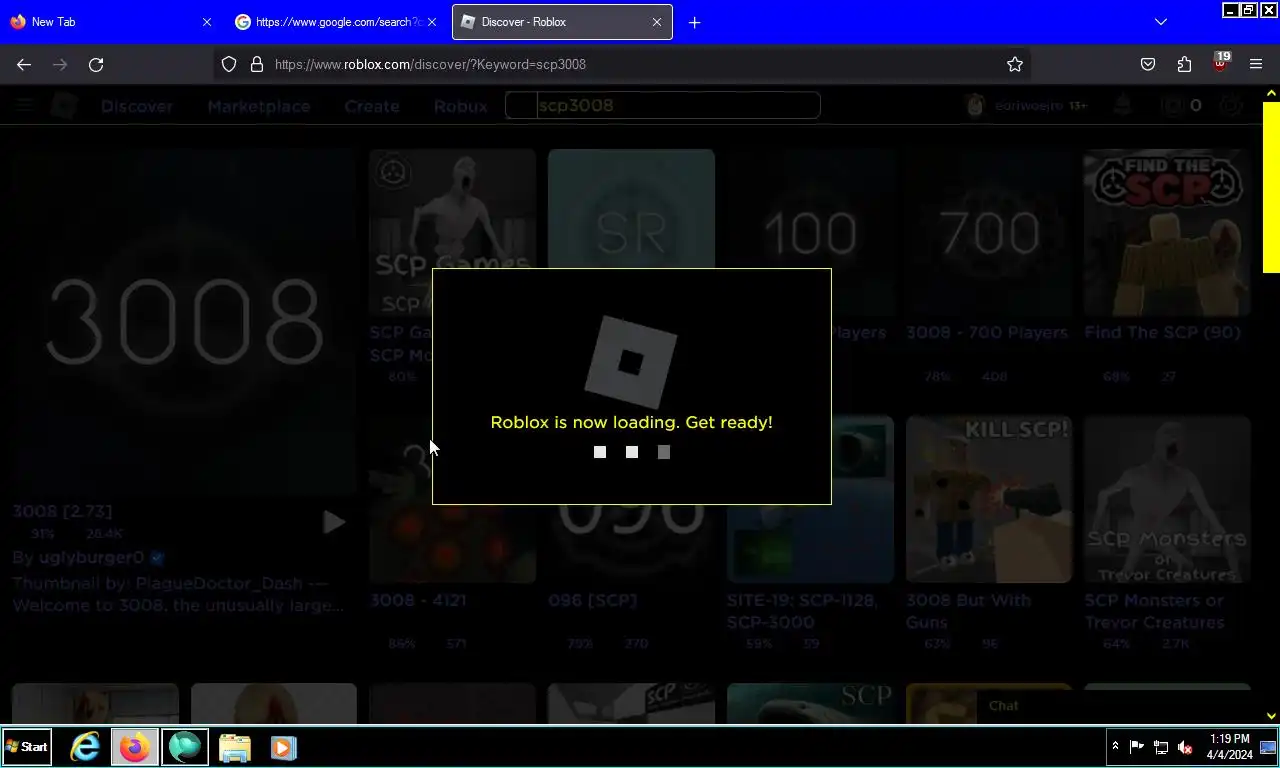Image resolution: width=1280 pixels, height=768 pixels.
Task: Click the site padlock icon
Action: click(256, 64)
